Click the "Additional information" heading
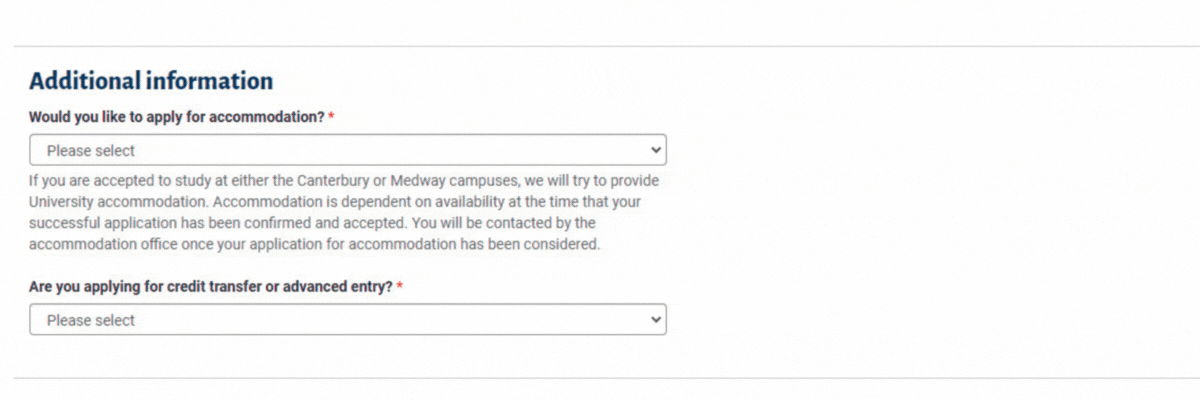 point(151,81)
